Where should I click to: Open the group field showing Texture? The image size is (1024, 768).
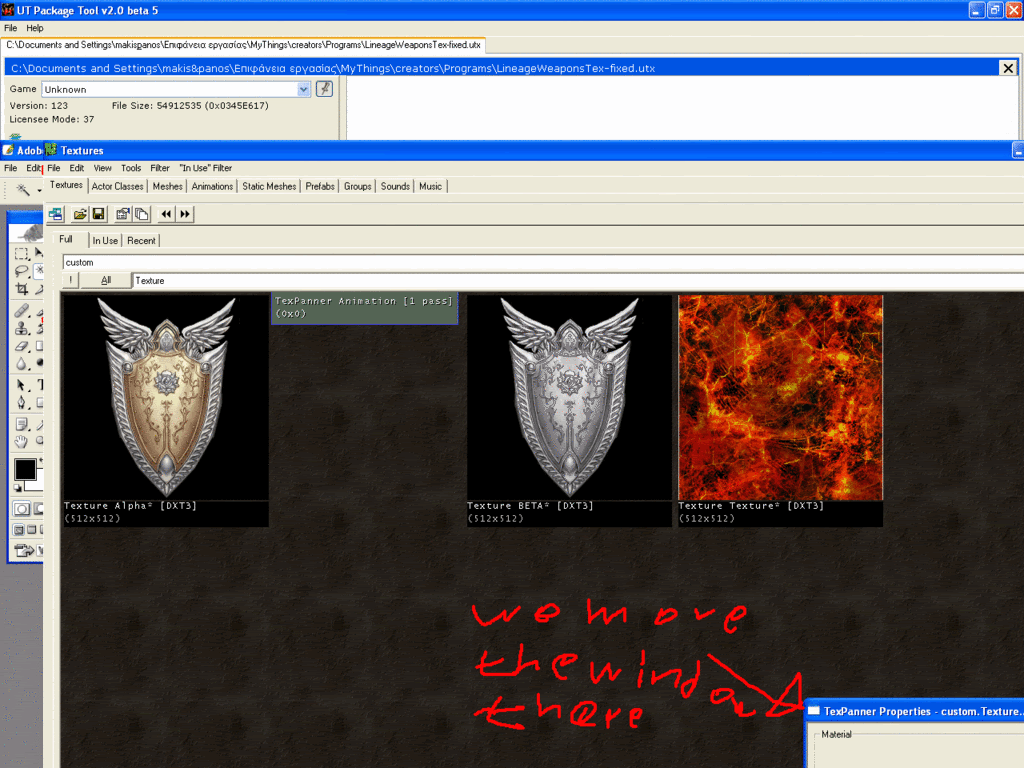pos(576,281)
